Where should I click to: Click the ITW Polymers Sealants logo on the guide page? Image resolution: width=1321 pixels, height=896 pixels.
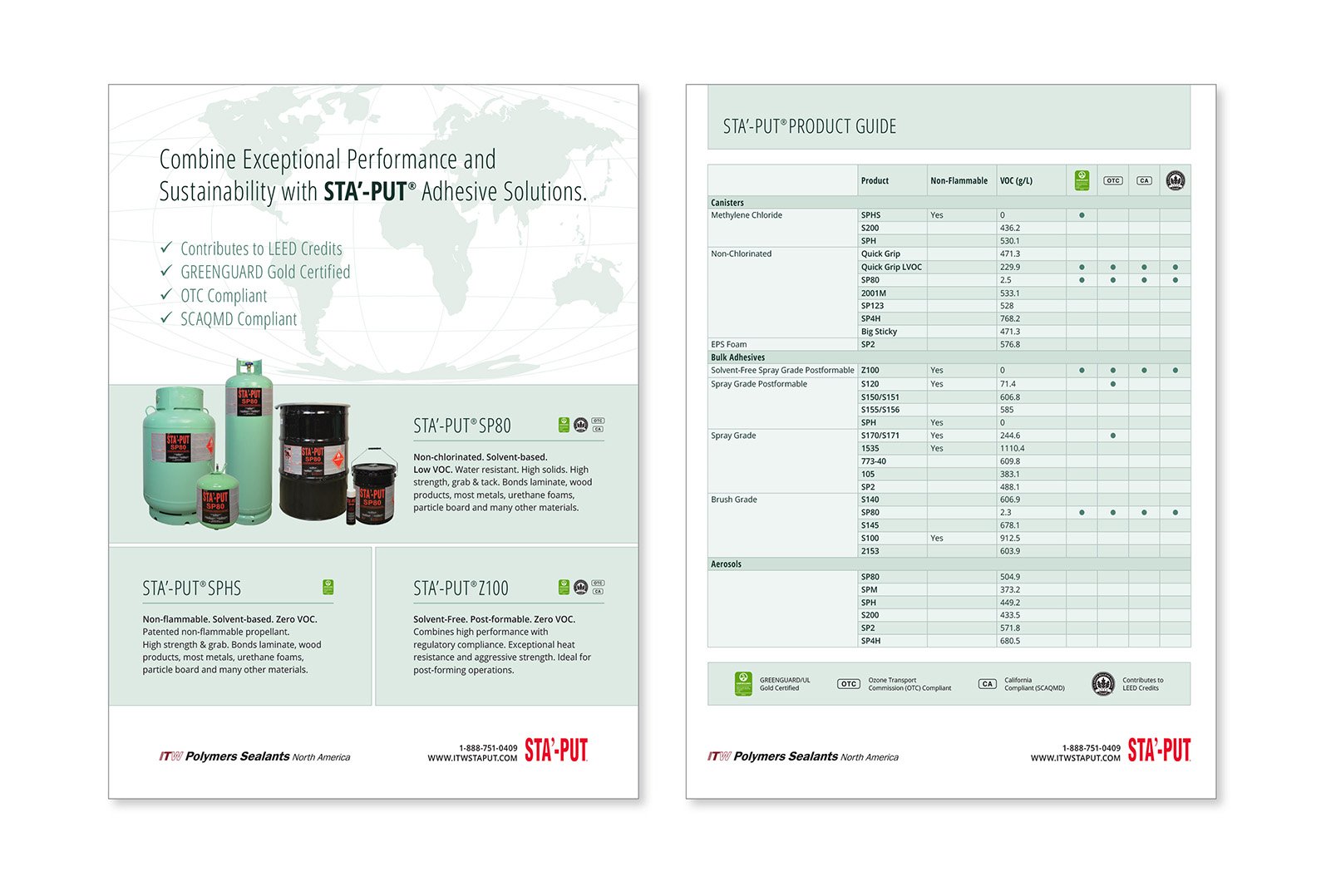(803, 756)
